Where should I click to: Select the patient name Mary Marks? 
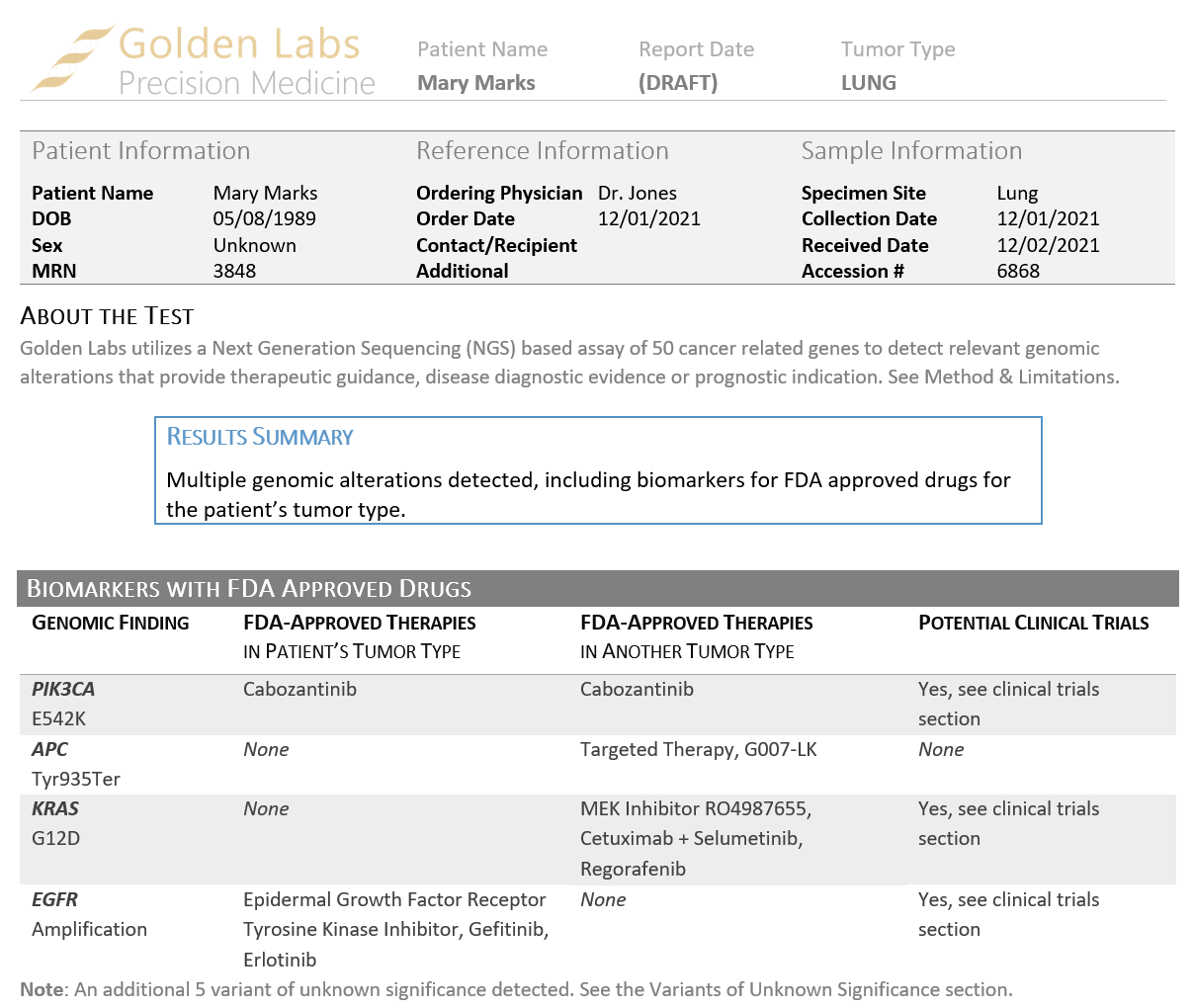point(475,82)
